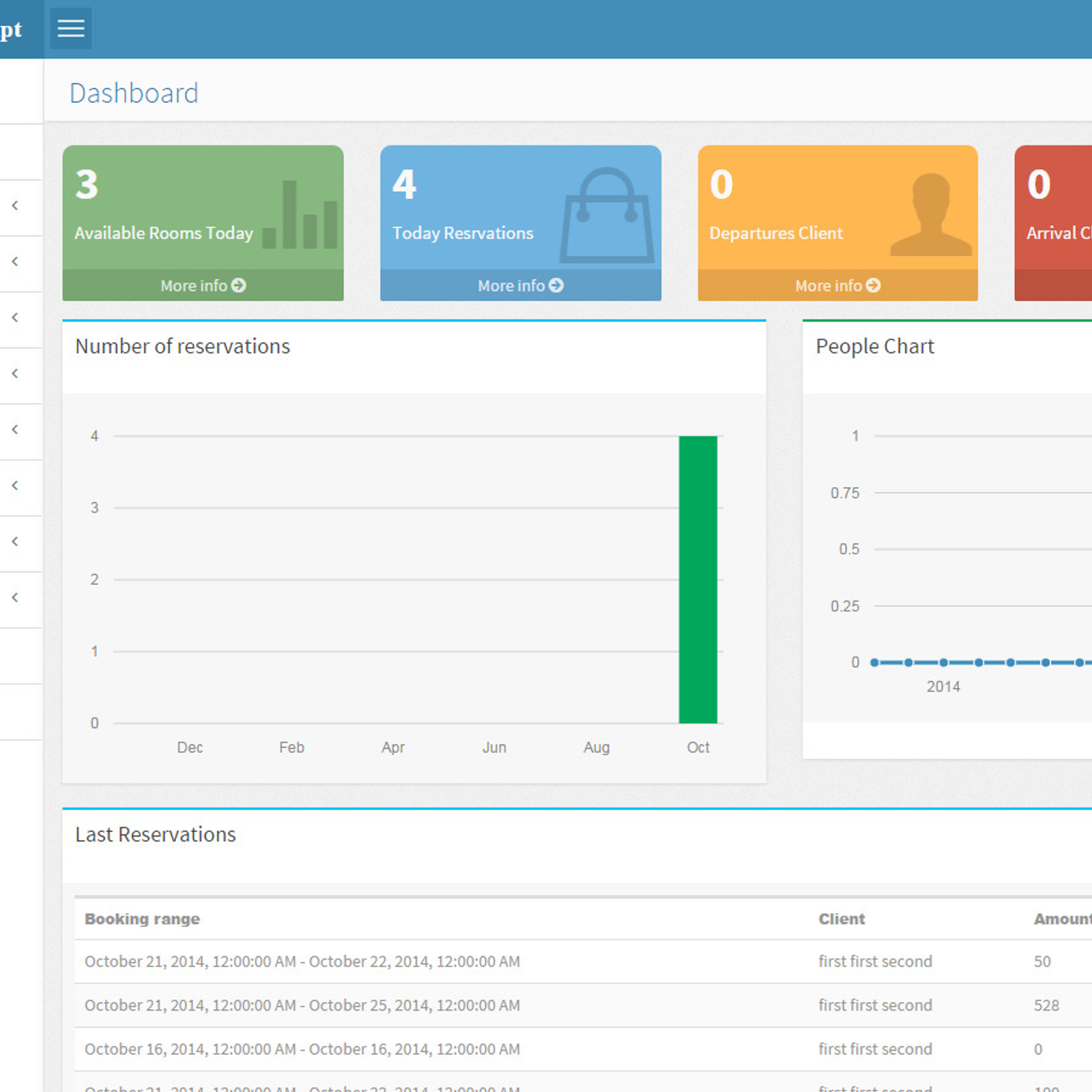Click the shopping bag icon on blue card
1092x1092 pixels.
click(x=607, y=215)
